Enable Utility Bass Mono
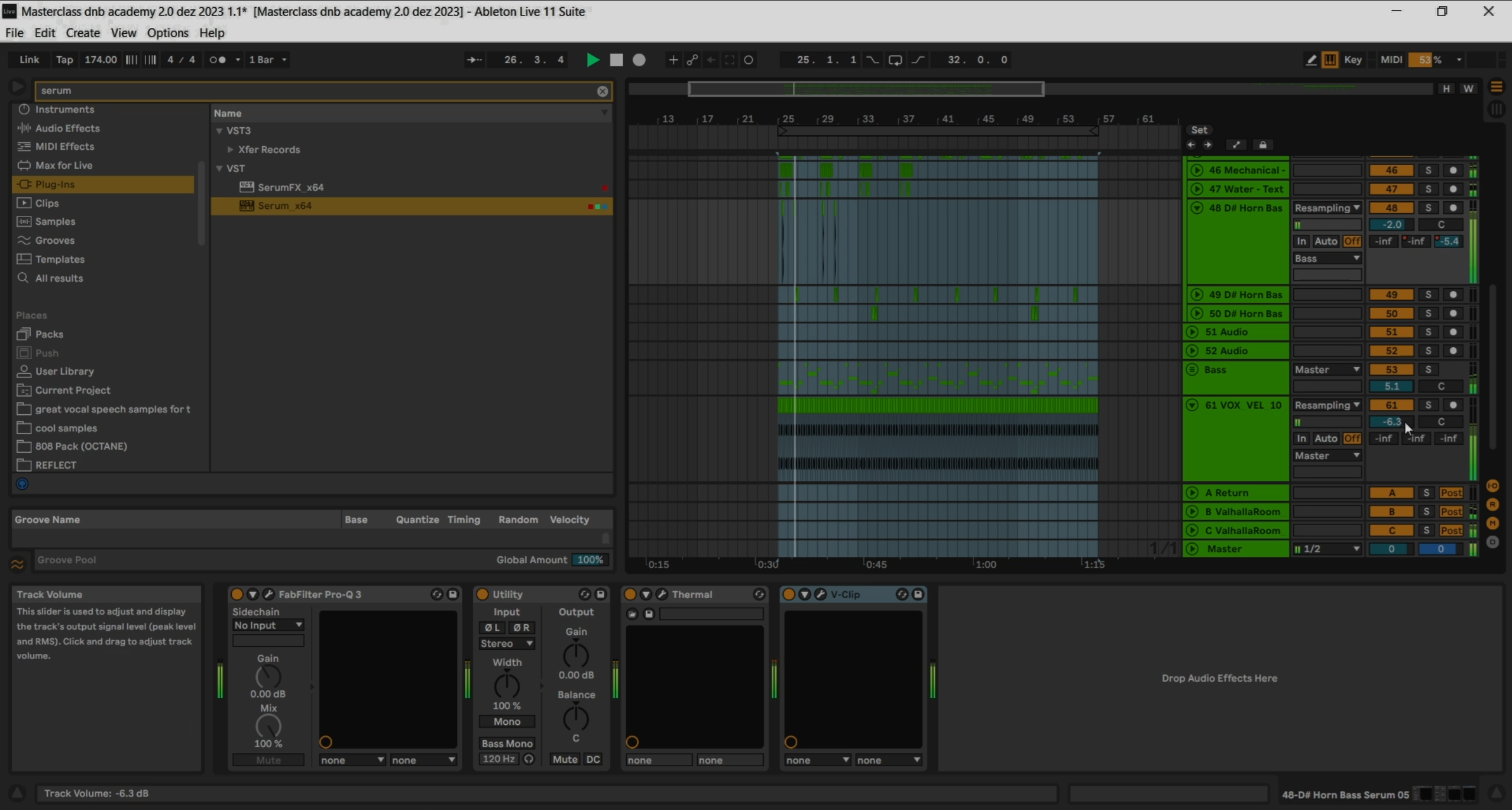This screenshot has width=1512, height=810. [507, 744]
